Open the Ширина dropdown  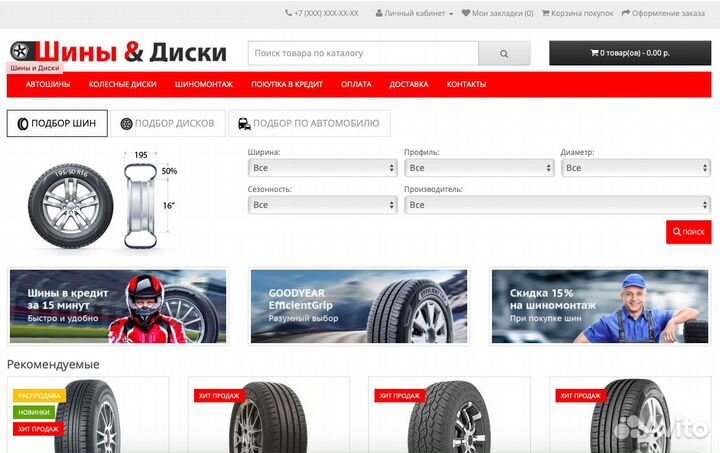(322, 168)
